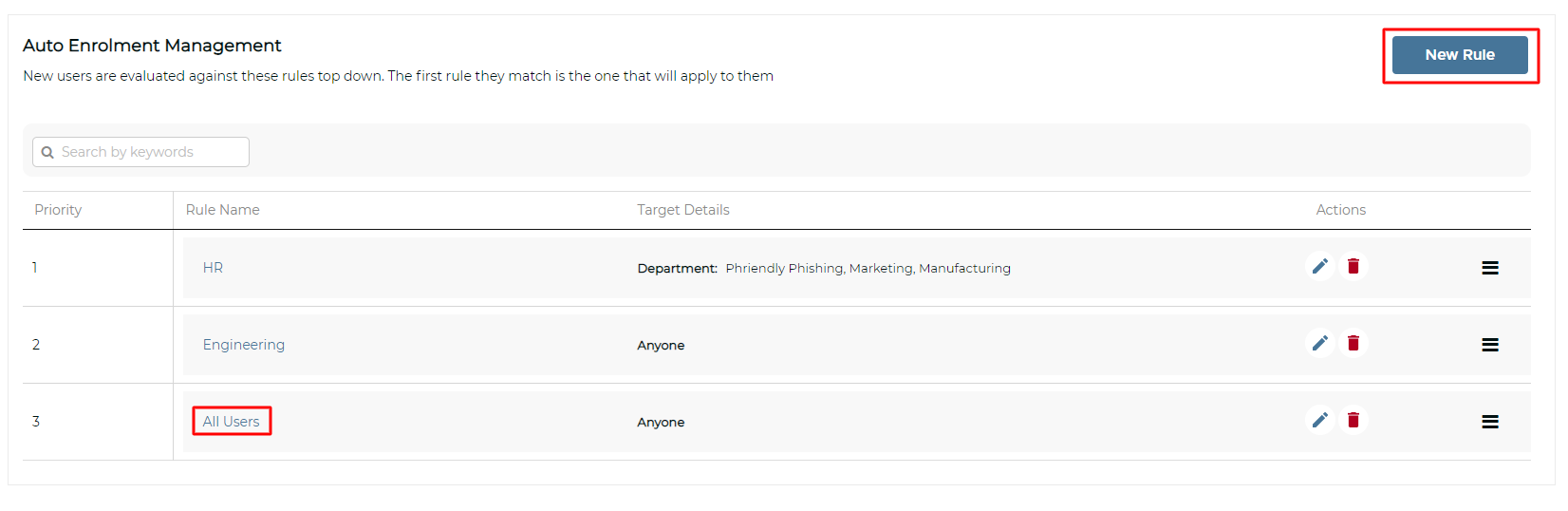This screenshot has height=511, width=1568.
Task: Click the Engineering row reorder handle
Action: tap(1490, 345)
